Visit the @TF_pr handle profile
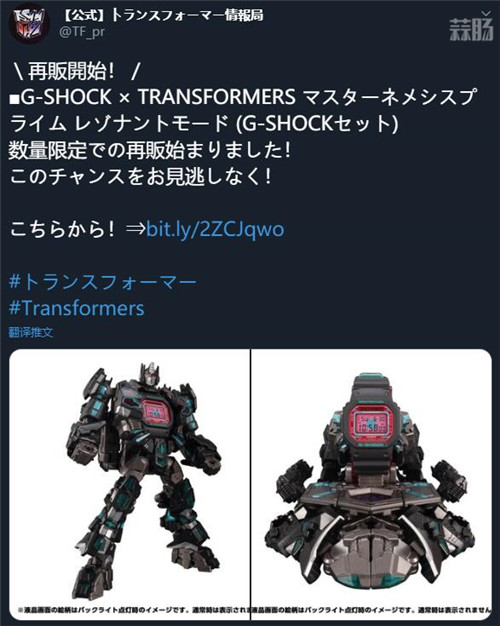This screenshot has height=626, width=500. [82, 32]
